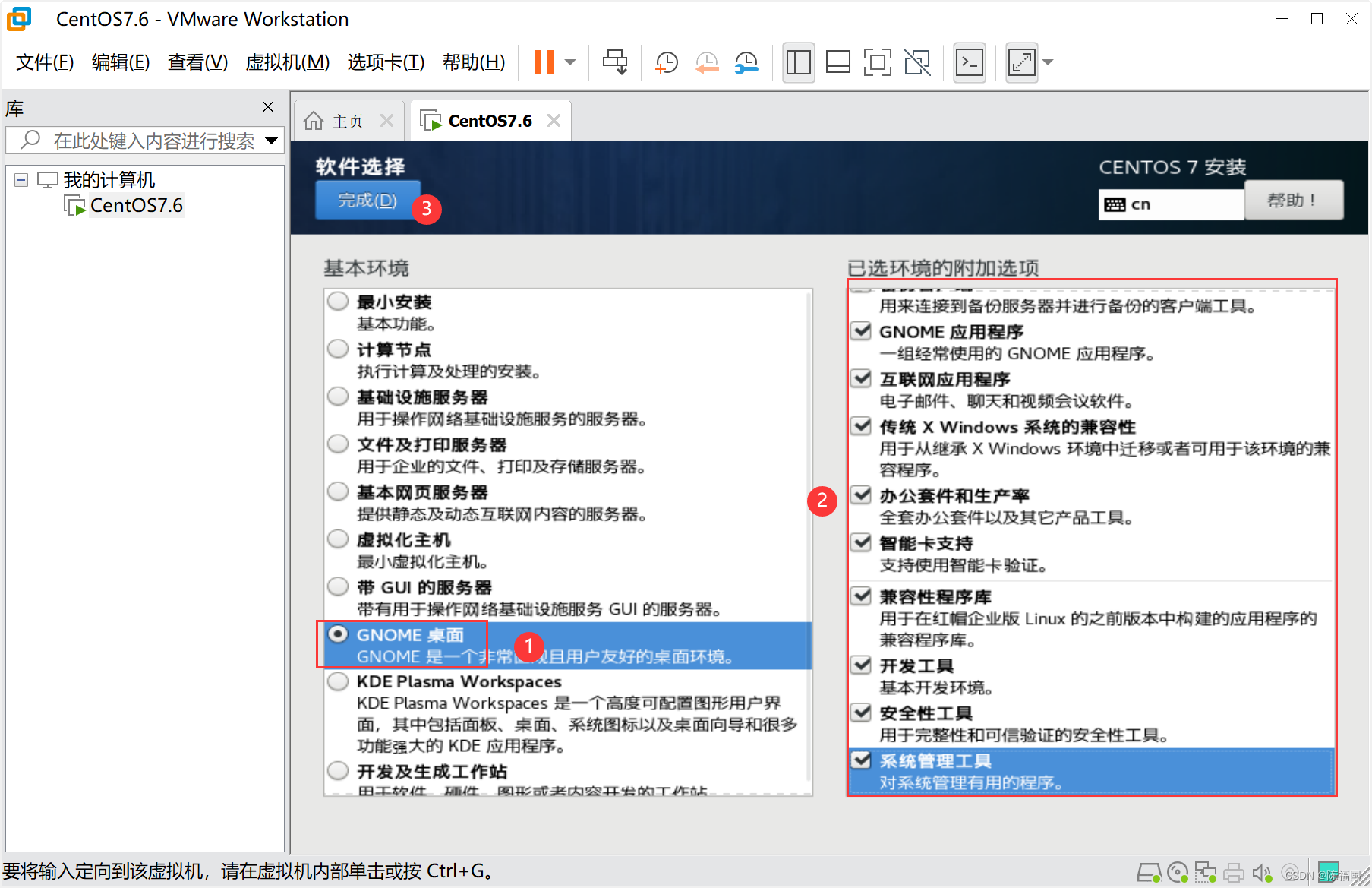Screen dimensions: 1372x888
Task: Open the console view icon
Action: coord(970,62)
